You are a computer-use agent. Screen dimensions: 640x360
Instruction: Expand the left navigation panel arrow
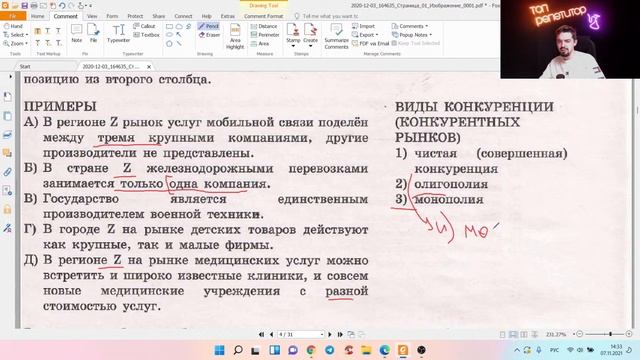click(10, 76)
